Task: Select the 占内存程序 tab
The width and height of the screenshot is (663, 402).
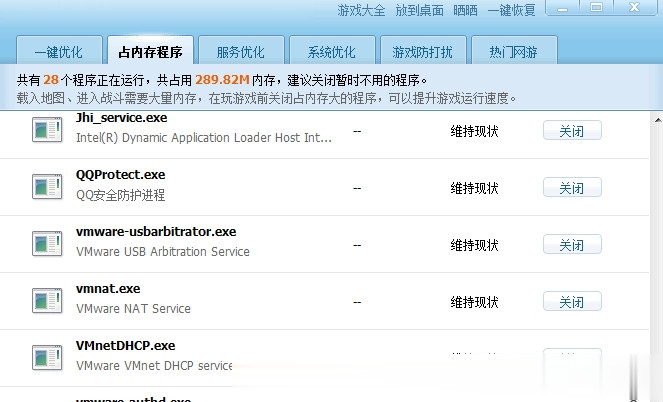Action: [151, 51]
